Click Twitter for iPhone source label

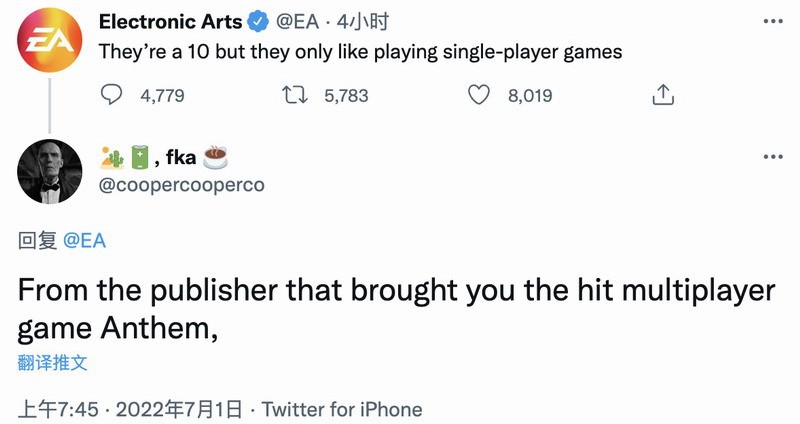342,409
